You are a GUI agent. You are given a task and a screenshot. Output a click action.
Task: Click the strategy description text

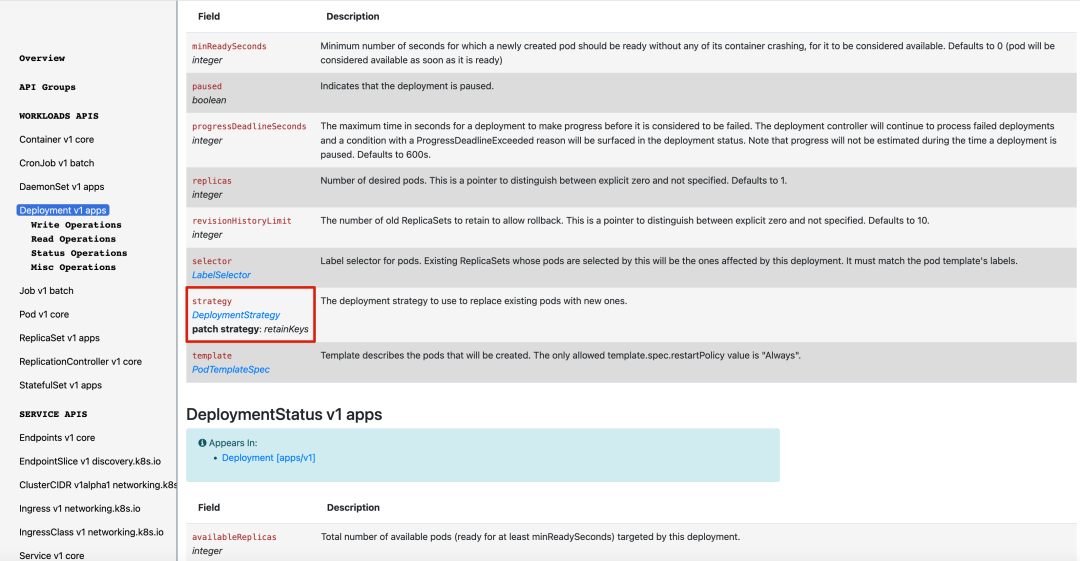pos(474,301)
